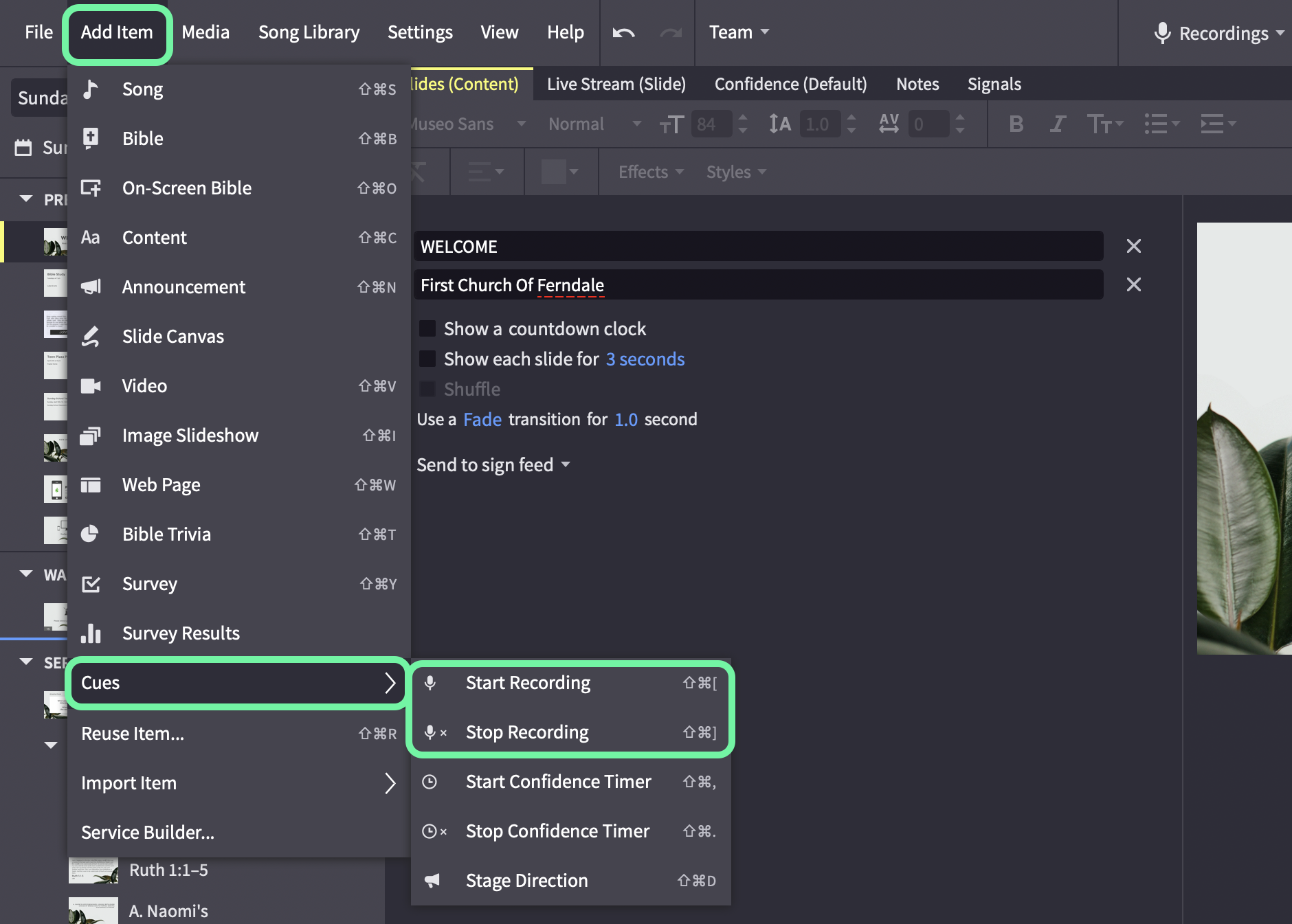Collapse the SER section triangle
Image resolution: width=1292 pixels, height=924 pixels.
[x=26, y=662]
